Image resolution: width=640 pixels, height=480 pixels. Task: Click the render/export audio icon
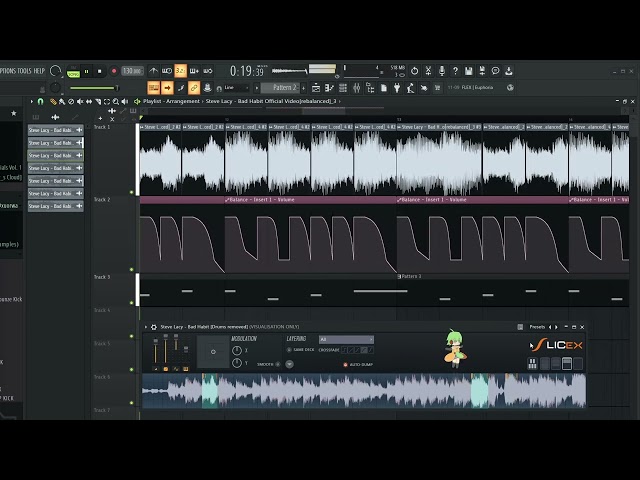click(482, 71)
